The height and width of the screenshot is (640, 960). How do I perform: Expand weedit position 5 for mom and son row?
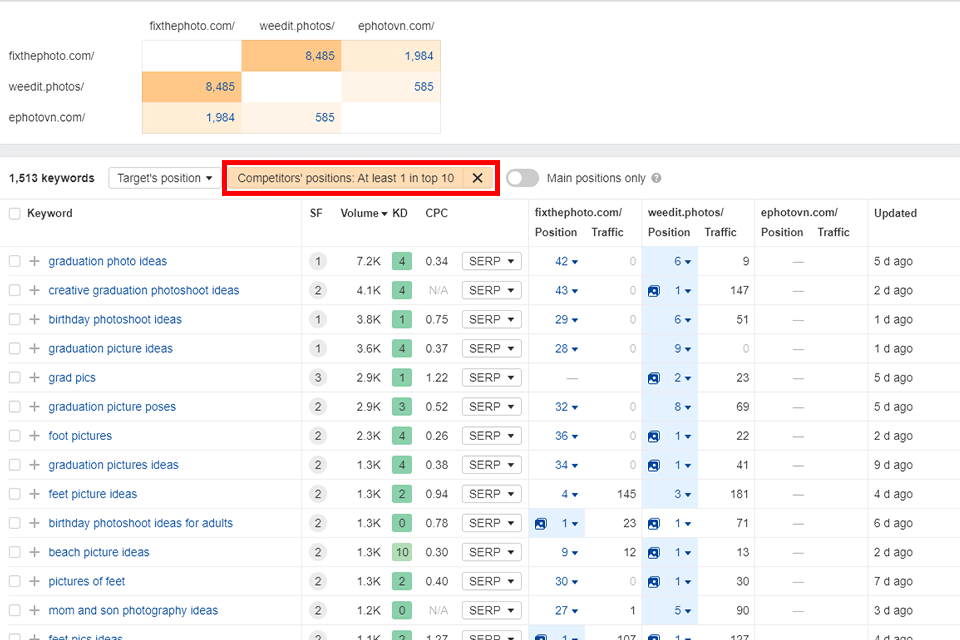(683, 610)
